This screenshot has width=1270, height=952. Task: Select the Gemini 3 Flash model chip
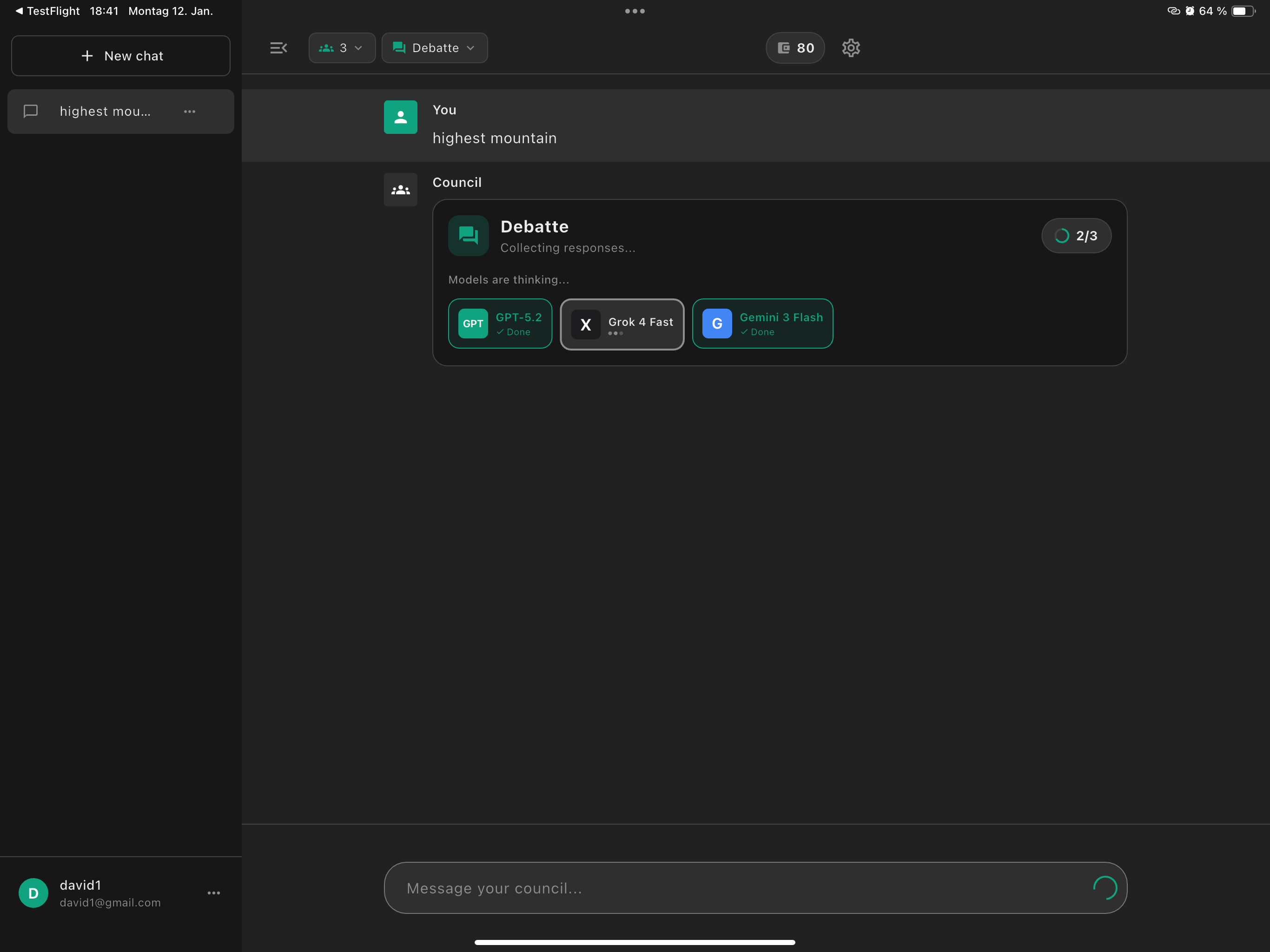pos(762,323)
